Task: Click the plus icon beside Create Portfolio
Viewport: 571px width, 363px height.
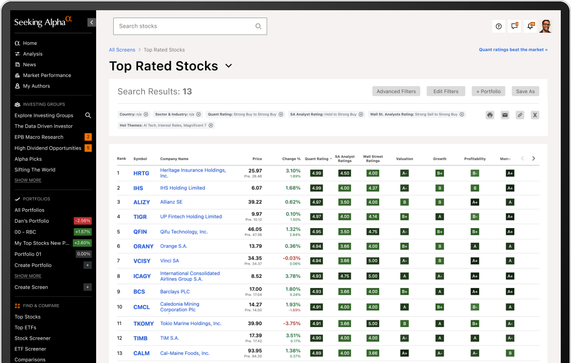Action: [x=87, y=265]
